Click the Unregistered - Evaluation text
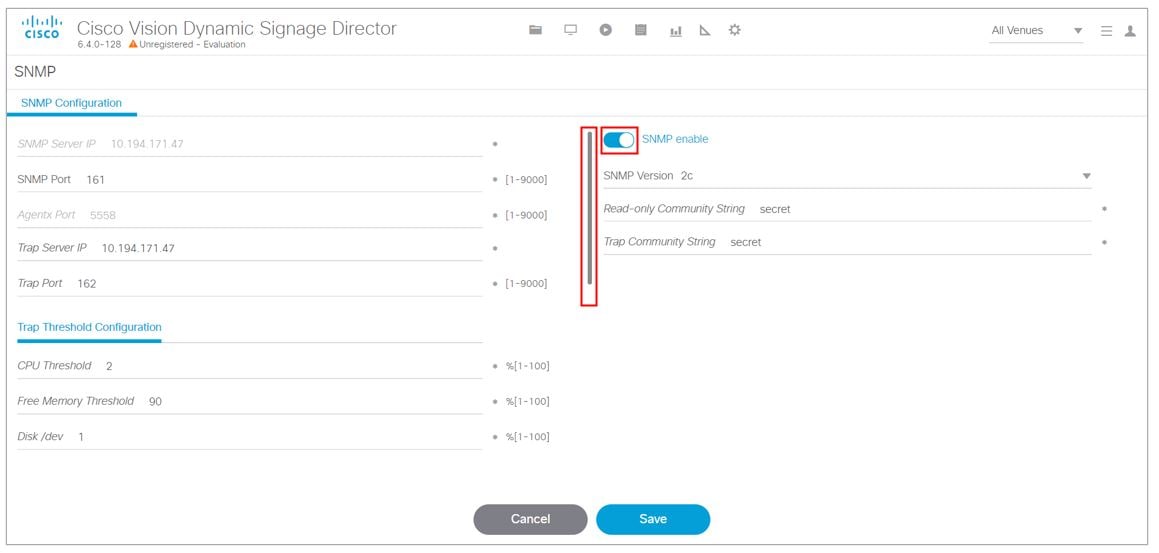 click(192, 44)
